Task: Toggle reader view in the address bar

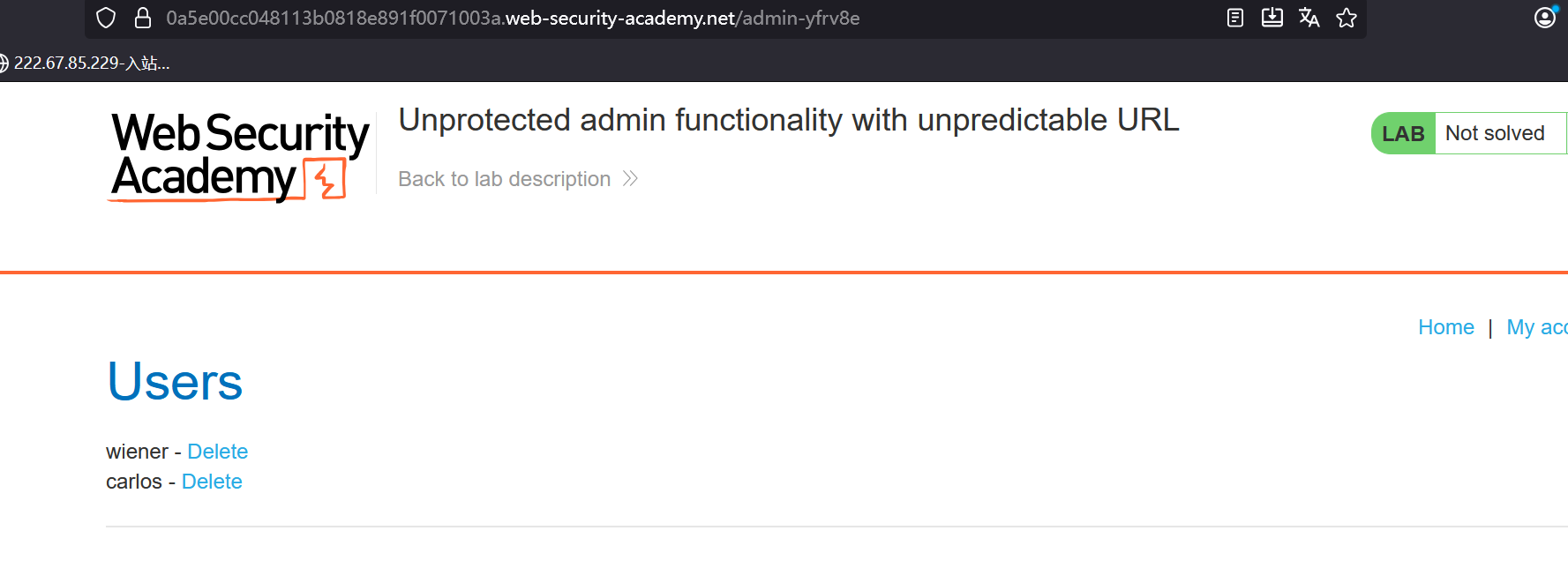Action: 1235,18
